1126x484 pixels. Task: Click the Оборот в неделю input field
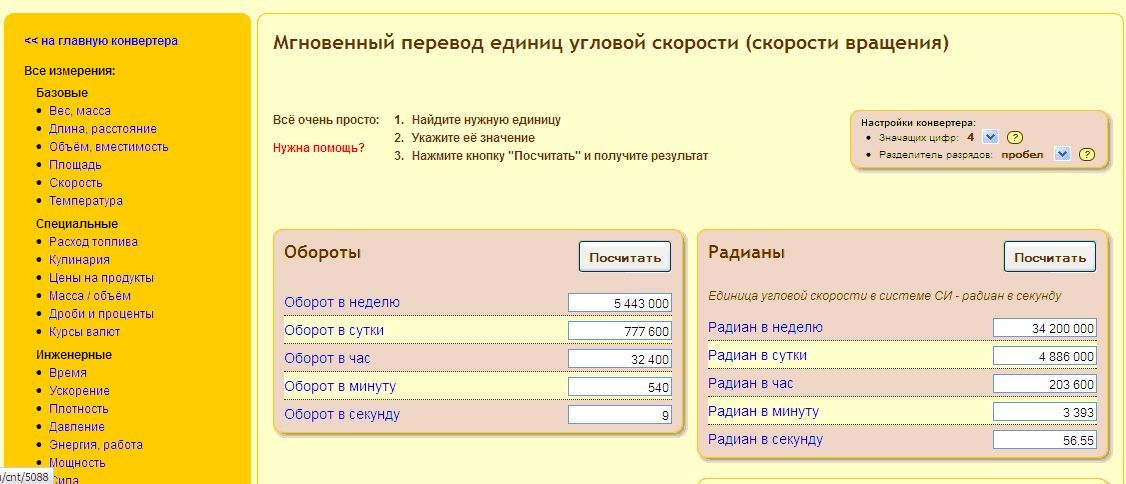(619, 303)
